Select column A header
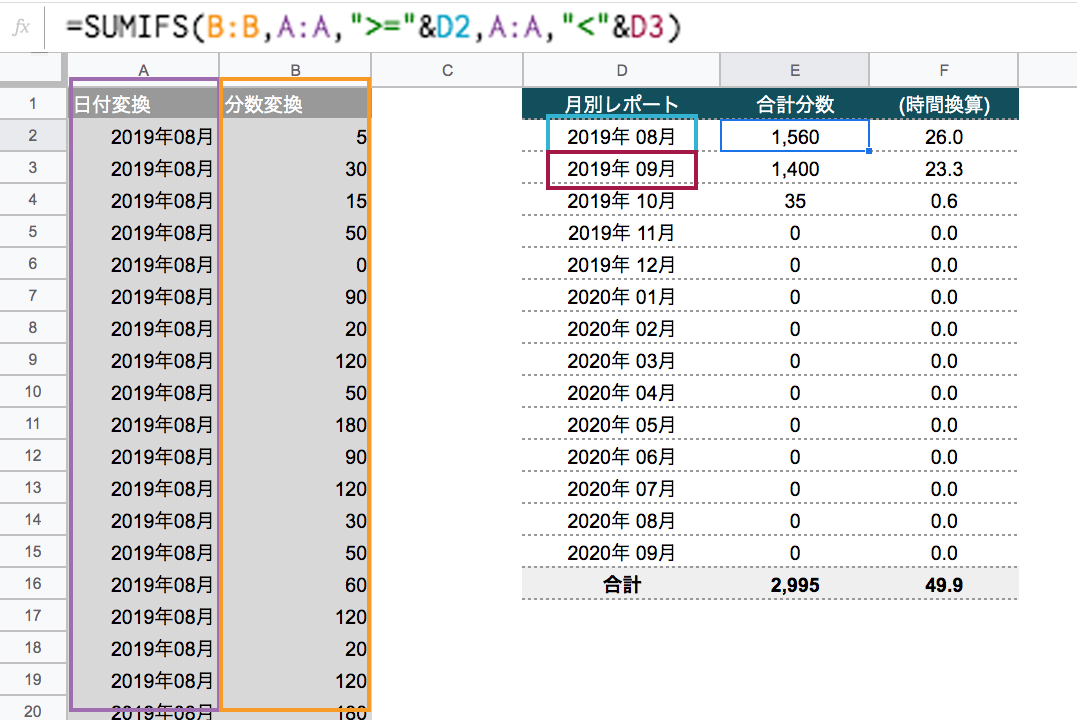This screenshot has height=720, width=1077. (143, 70)
